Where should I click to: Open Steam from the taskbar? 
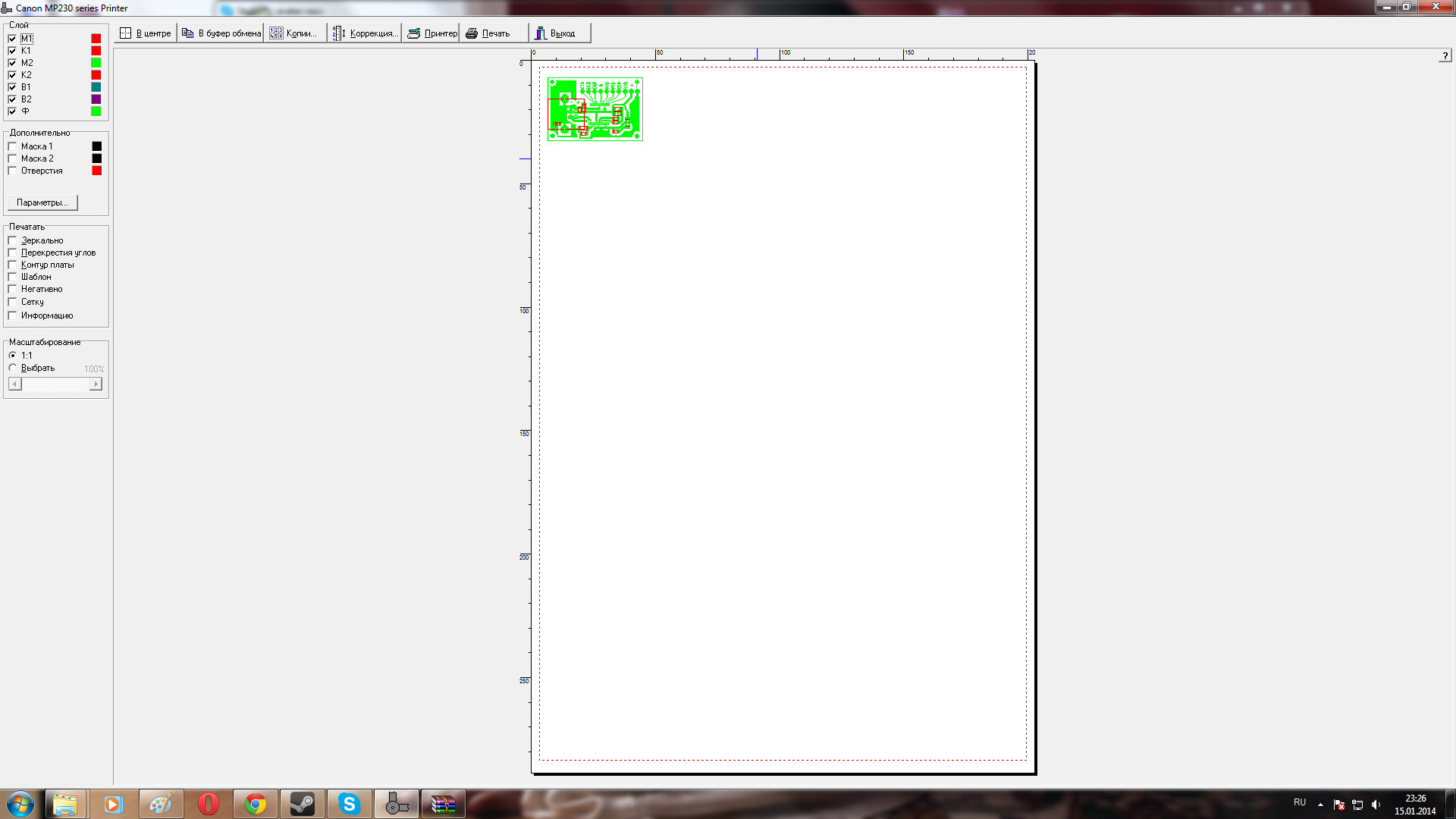pyautogui.click(x=303, y=804)
